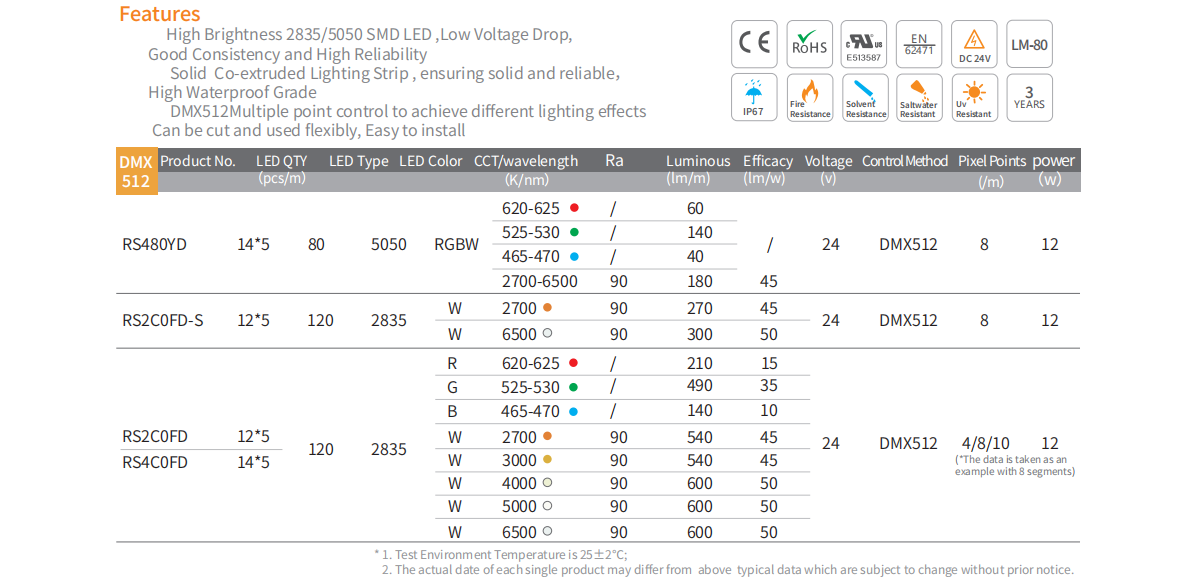Click the Pixel Points column header
1189x582 pixels.
coord(992,161)
